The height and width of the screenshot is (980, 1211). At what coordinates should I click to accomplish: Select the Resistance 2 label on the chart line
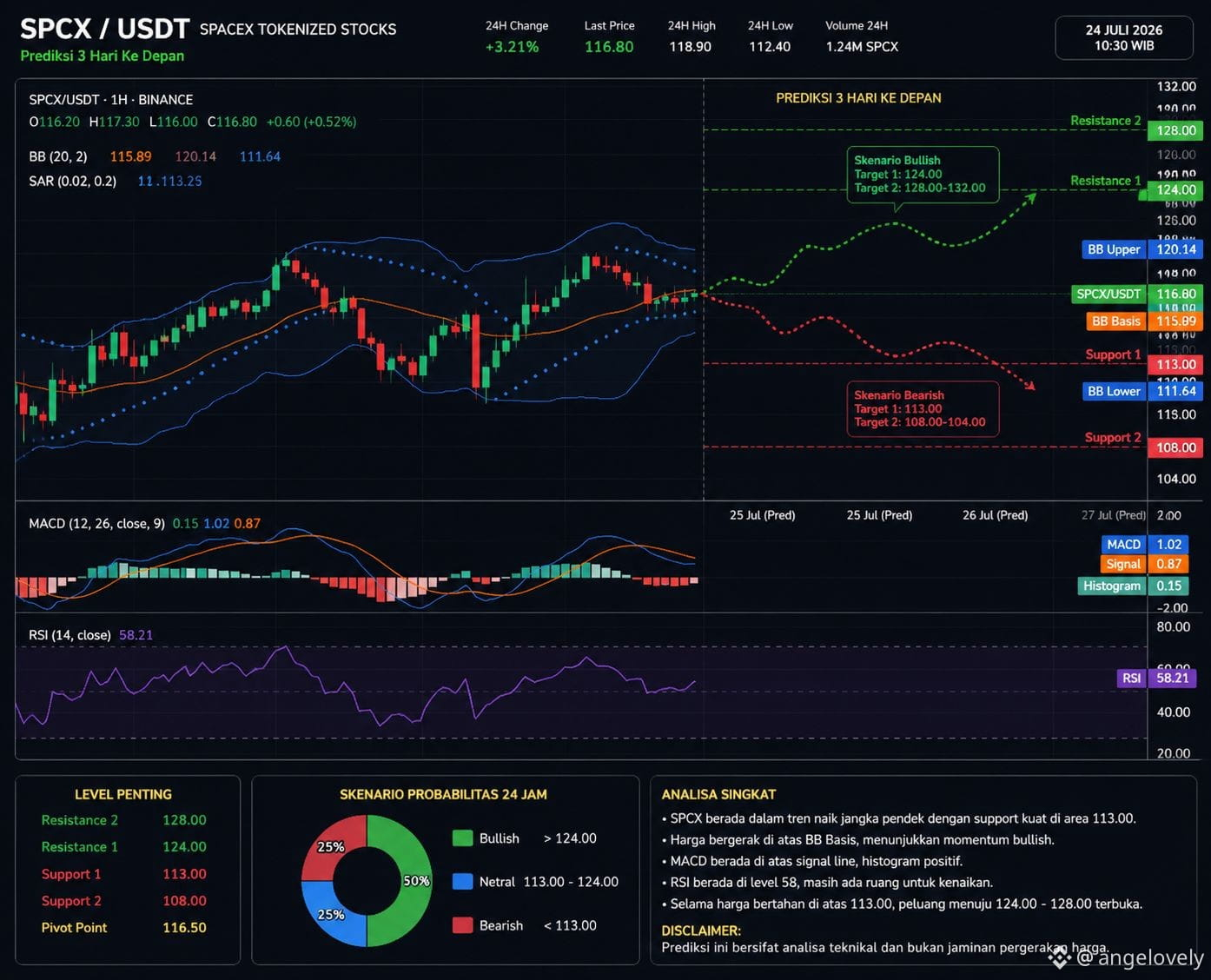tap(1106, 121)
